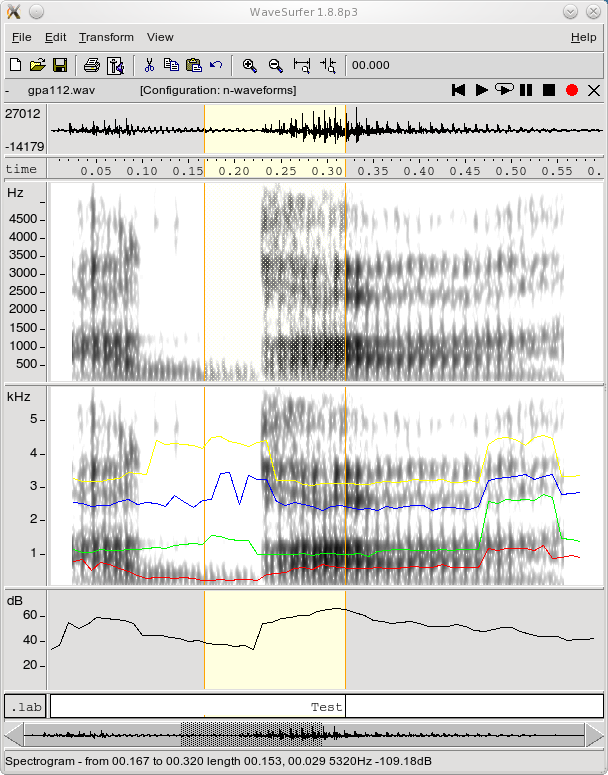Click the Test label in transcription pane
The image size is (608, 775).
pyautogui.click(x=326, y=707)
